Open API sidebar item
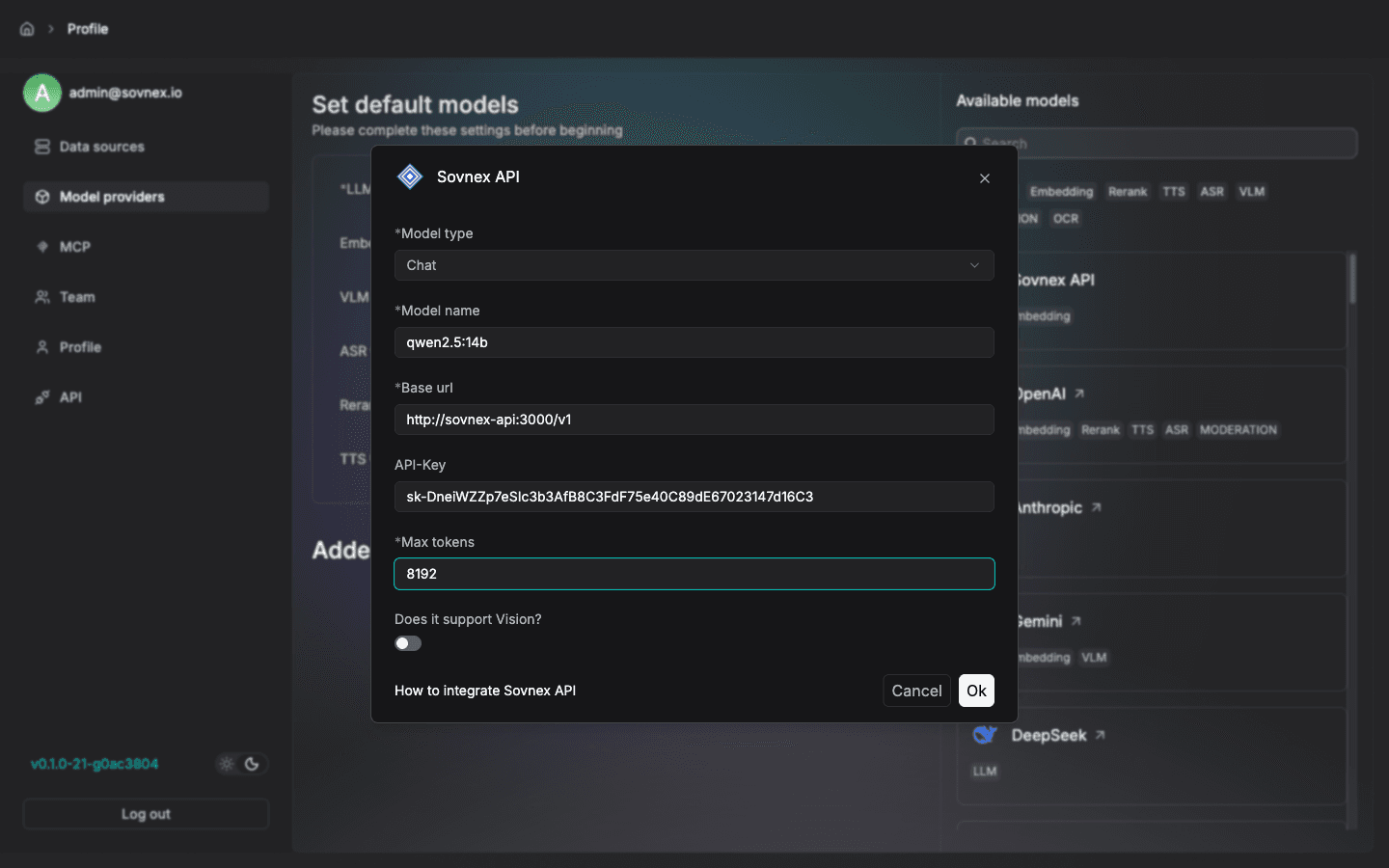This screenshot has height=868, width=1389. [x=146, y=397]
